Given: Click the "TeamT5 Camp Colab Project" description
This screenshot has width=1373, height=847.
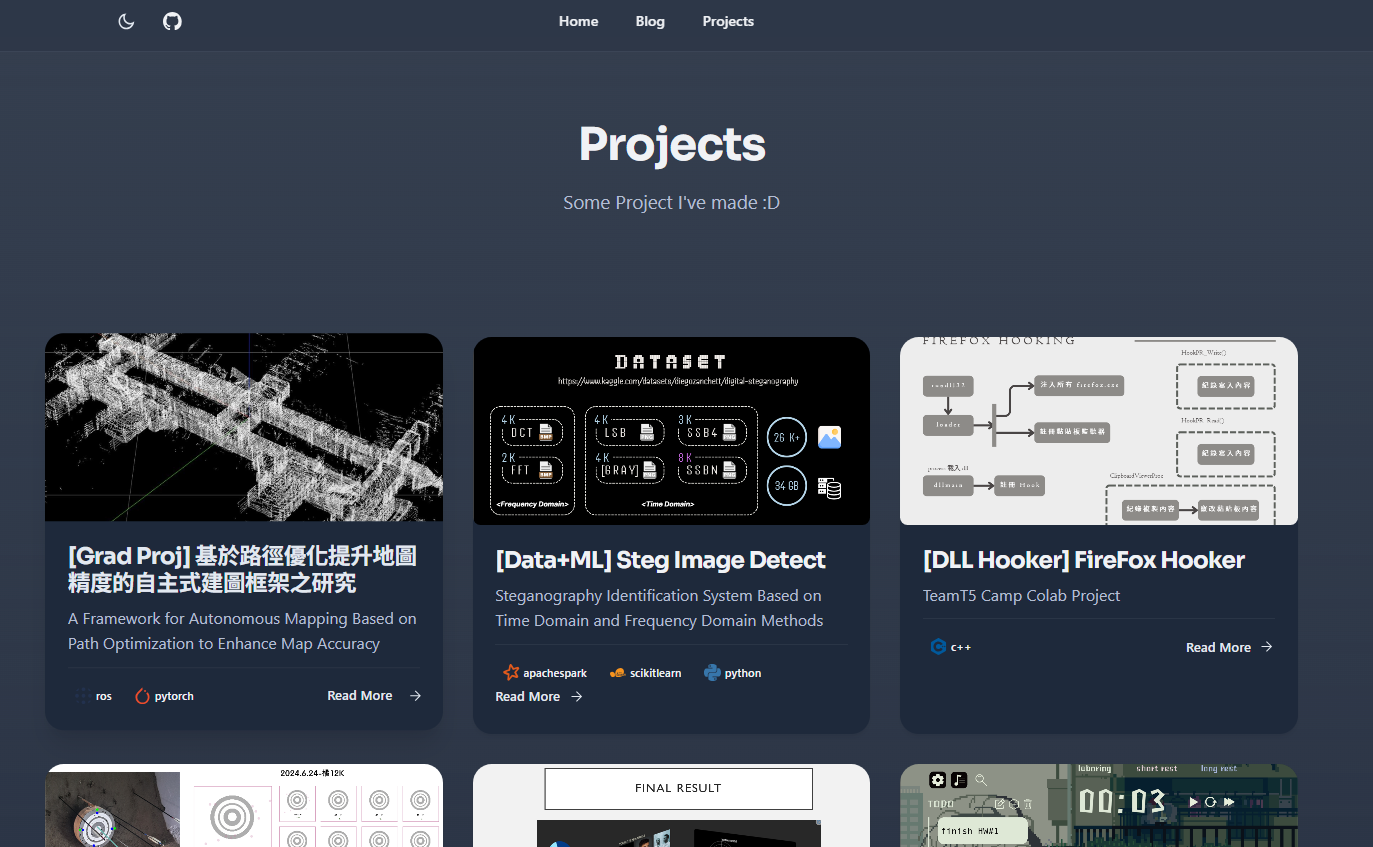Looking at the screenshot, I should click(x=1021, y=596).
